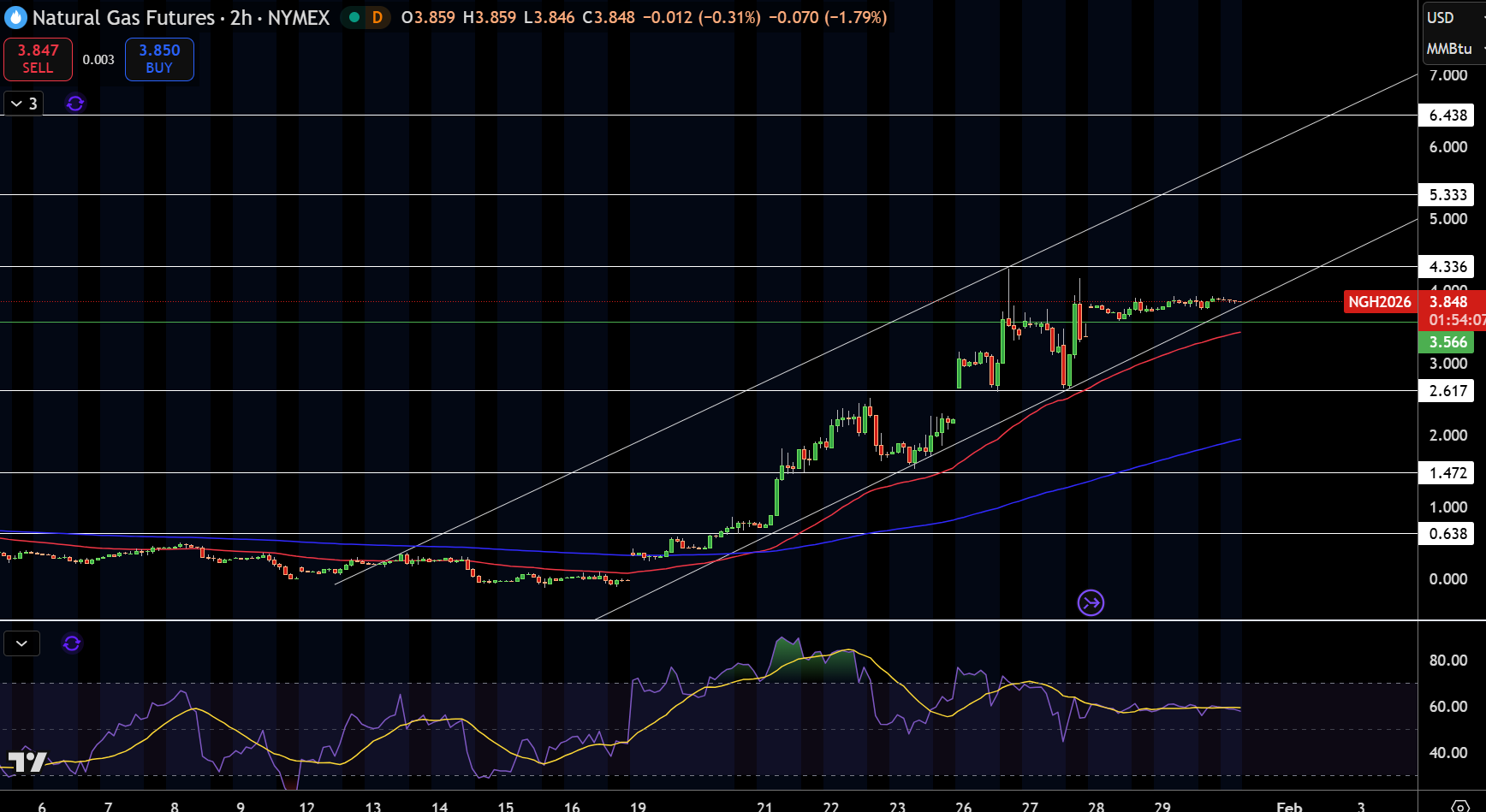Click the 3.850 BUY button

[159, 59]
